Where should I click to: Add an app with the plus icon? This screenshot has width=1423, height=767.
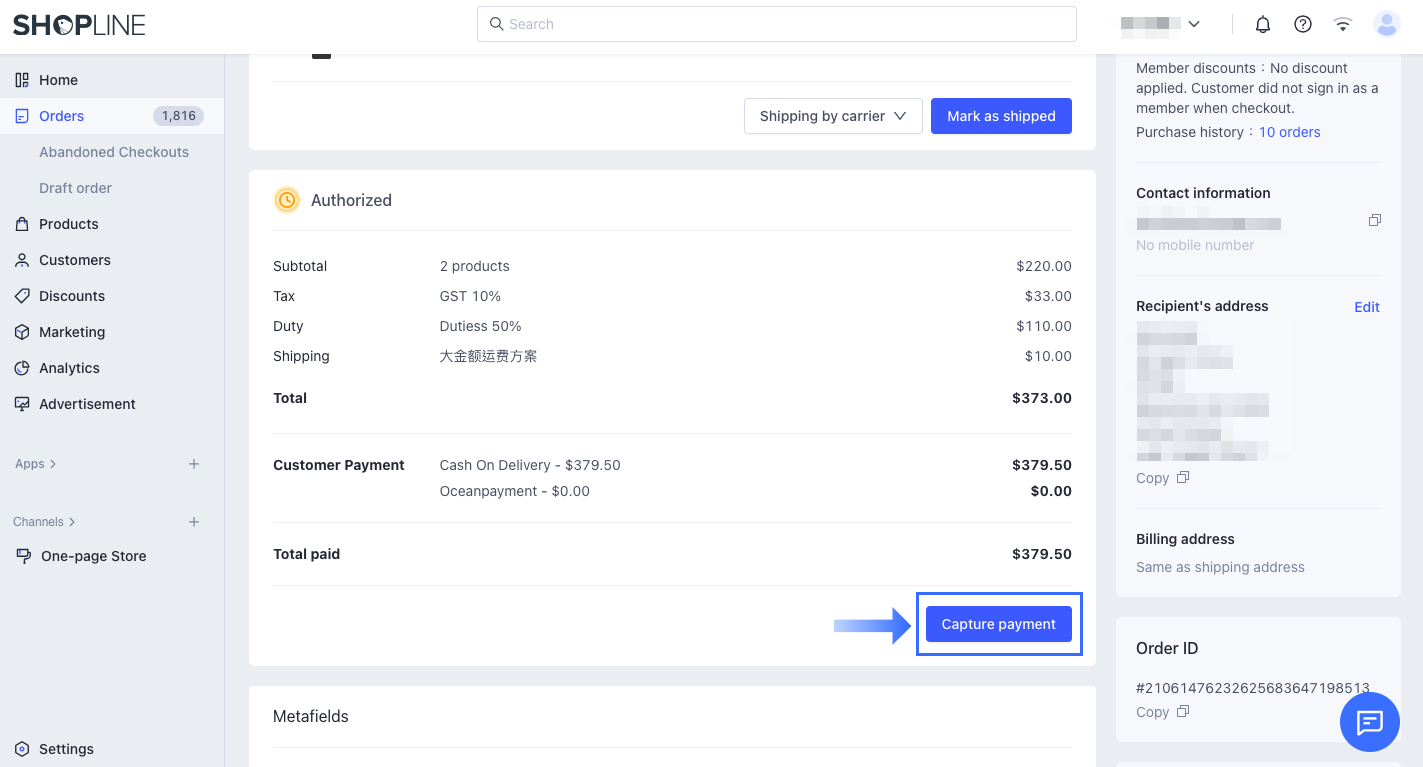(x=194, y=464)
